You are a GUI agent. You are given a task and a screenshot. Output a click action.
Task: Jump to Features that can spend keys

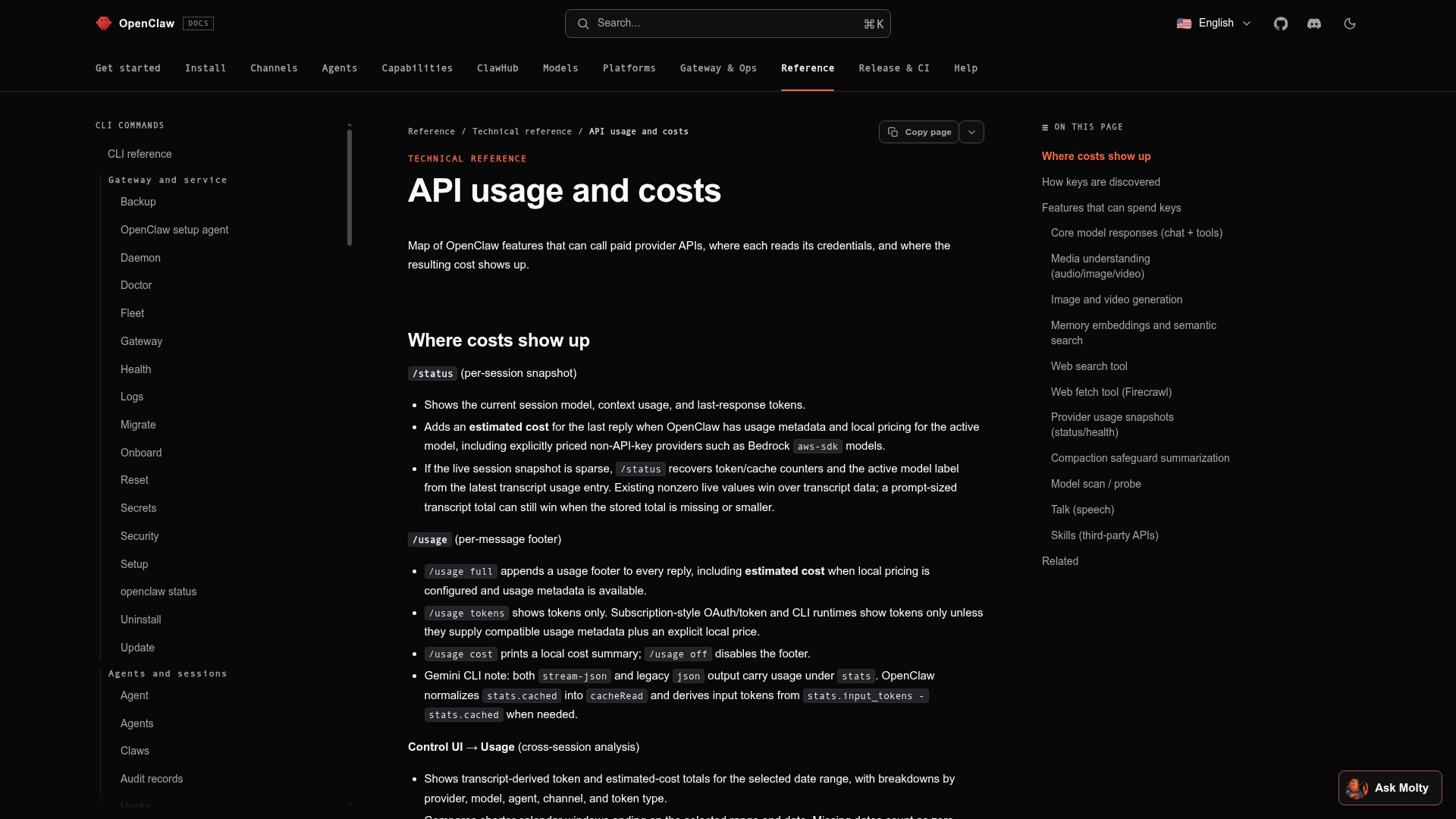coord(1111,208)
